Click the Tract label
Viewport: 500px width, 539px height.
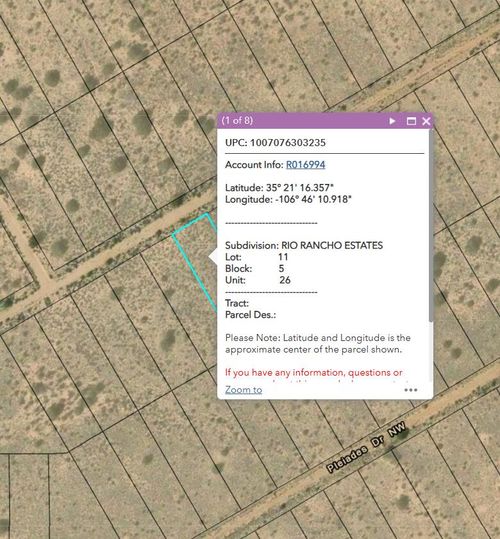click(237, 303)
